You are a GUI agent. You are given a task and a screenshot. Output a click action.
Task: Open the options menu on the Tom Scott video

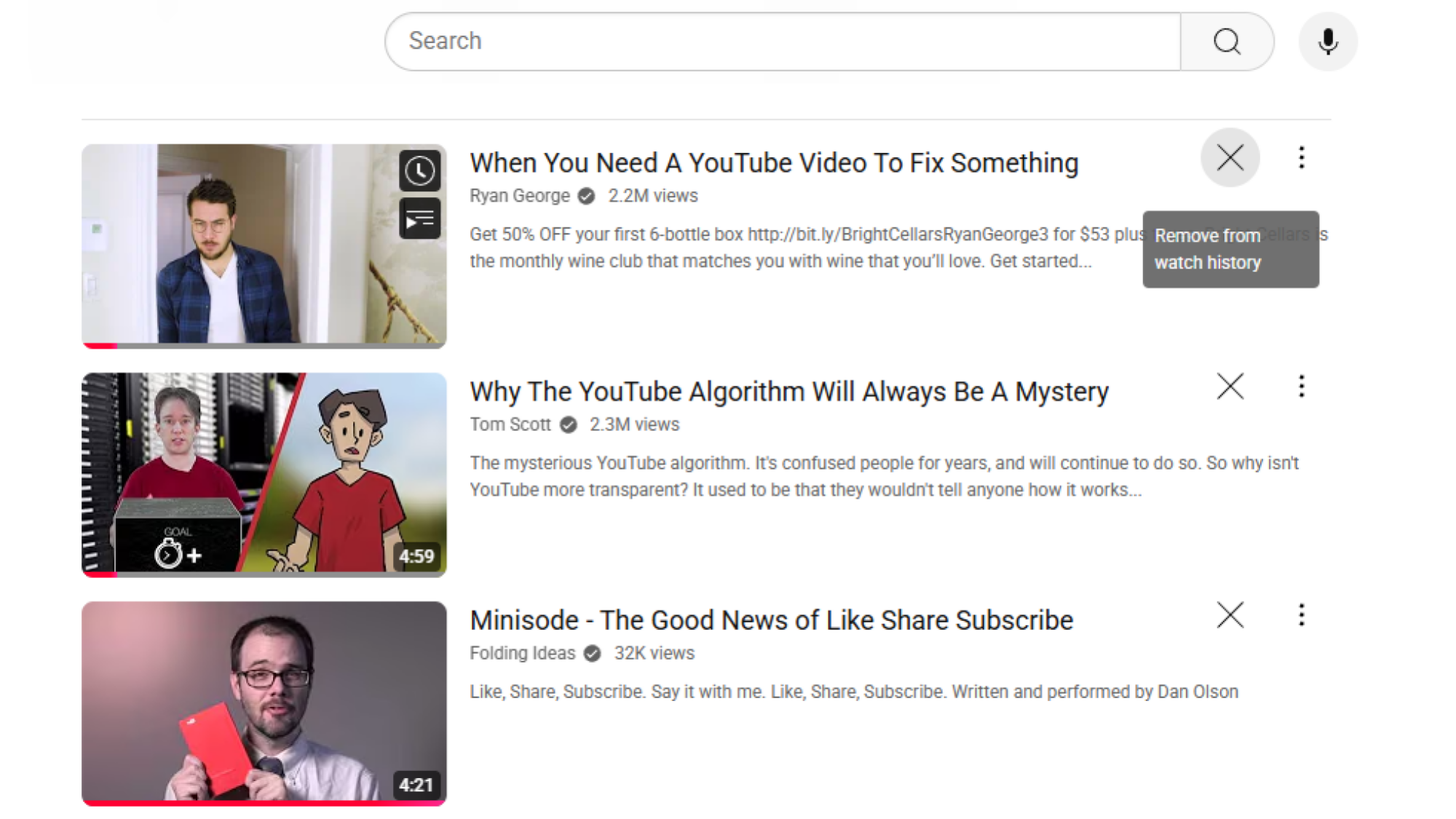[x=1301, y=387]
